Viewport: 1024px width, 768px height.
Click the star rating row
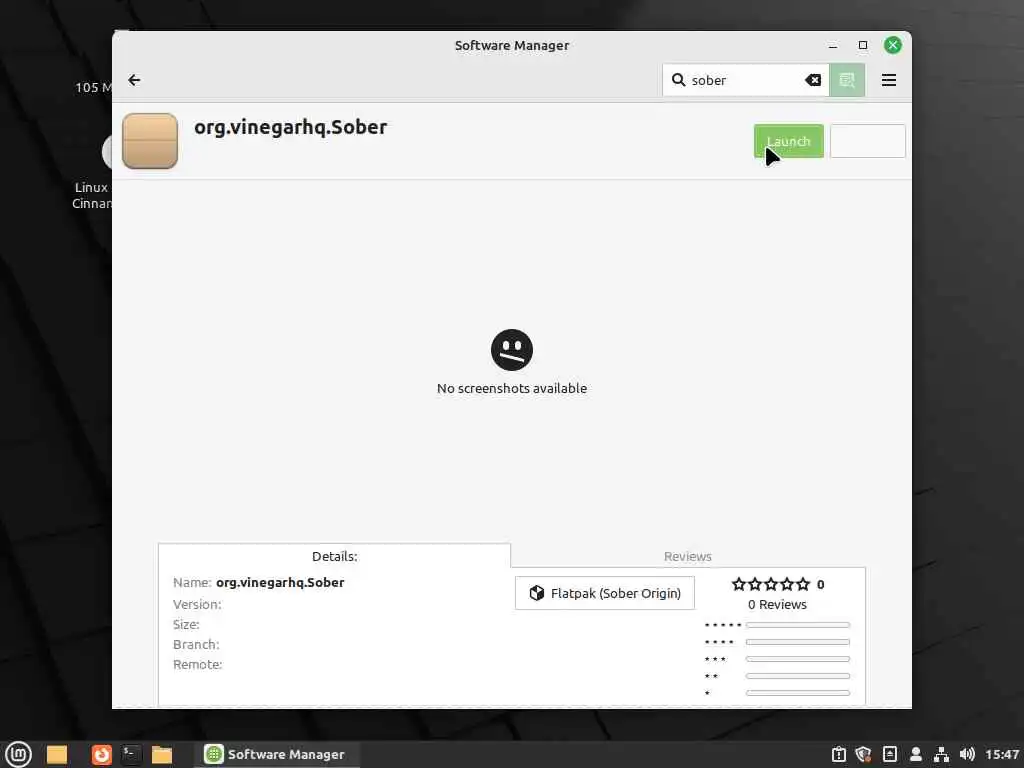[771, 584]
